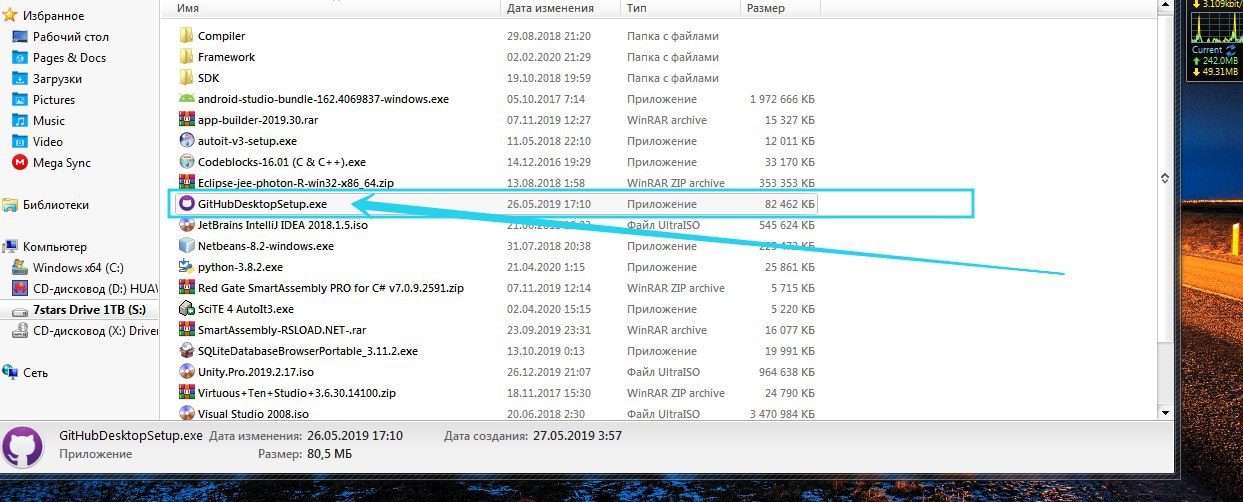Open Mega Sync in favorites
The width and height of the screenshot is (1243, 502).
pos(51,162)
